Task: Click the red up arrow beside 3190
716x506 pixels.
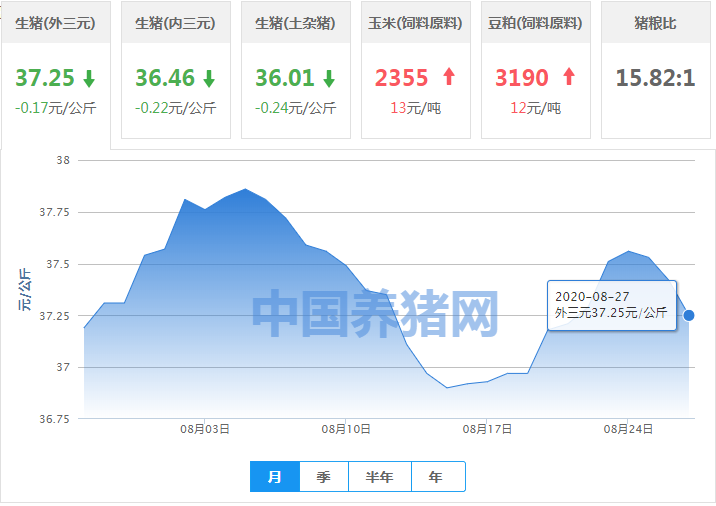Action: (569, 77)
